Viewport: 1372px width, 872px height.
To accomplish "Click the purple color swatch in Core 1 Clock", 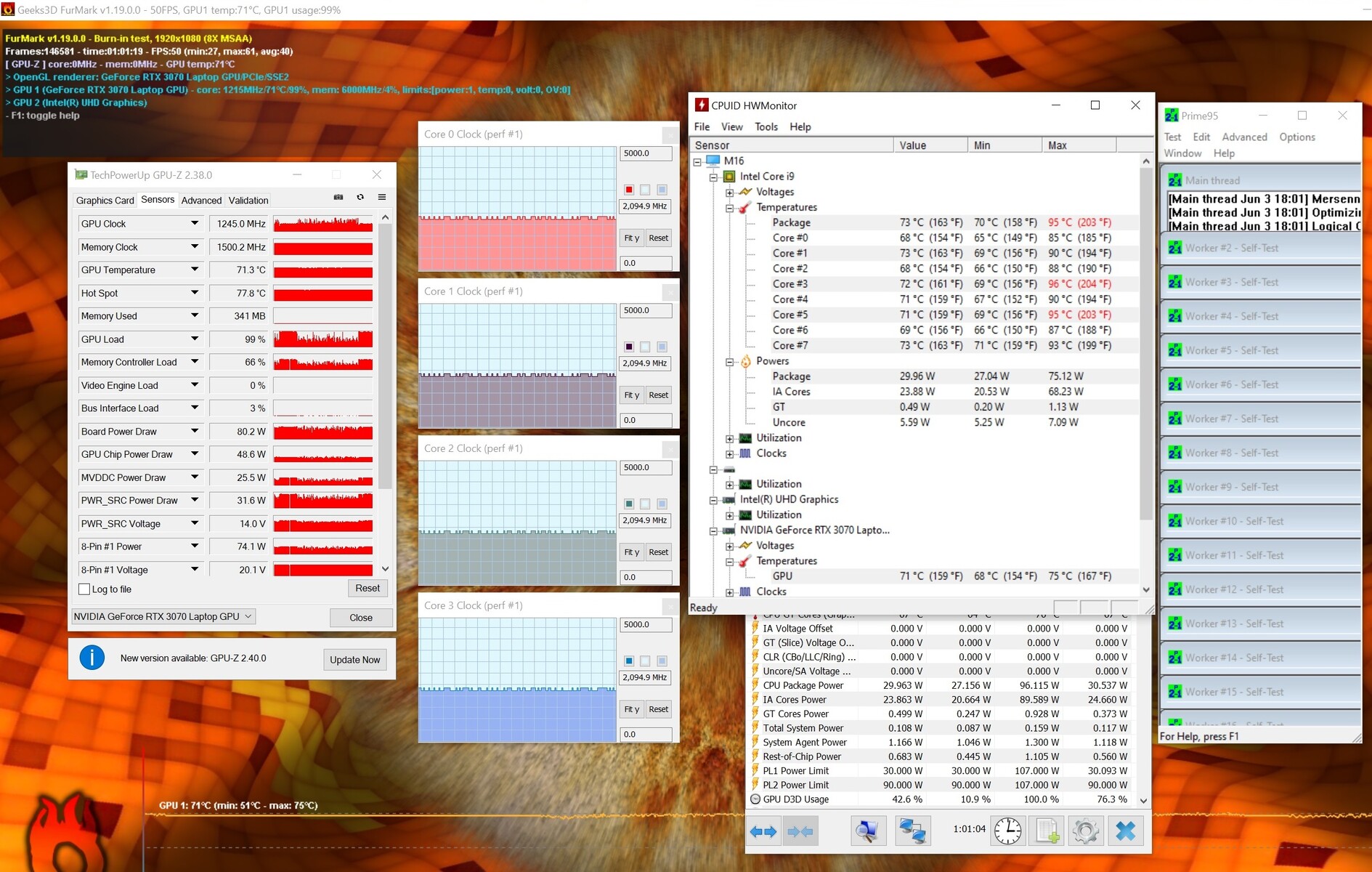I will click(x=629, y=347).
